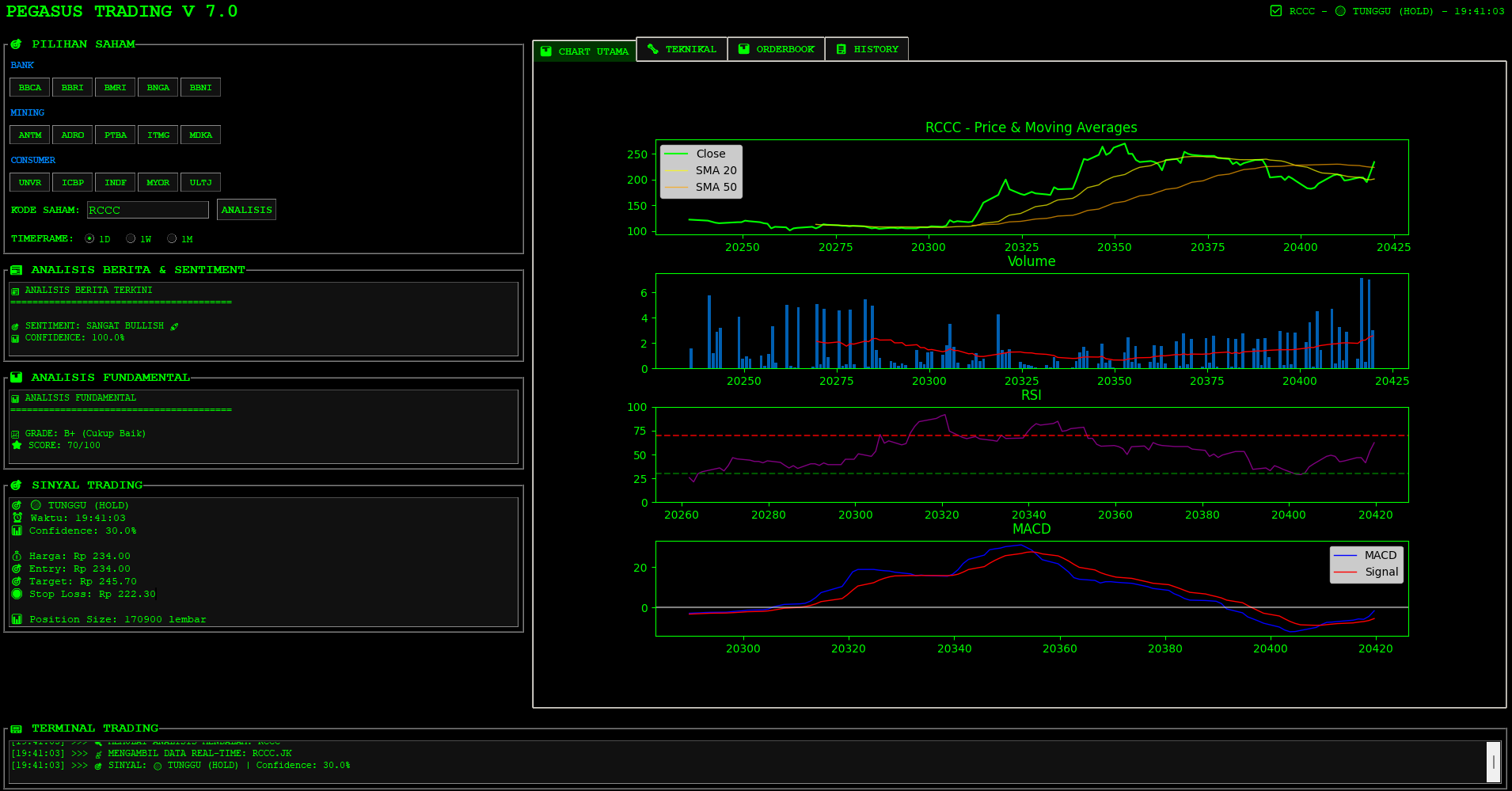1512x791 pixels.
Task: Click the History tab document icon
Action: click(x=841, y=49)
